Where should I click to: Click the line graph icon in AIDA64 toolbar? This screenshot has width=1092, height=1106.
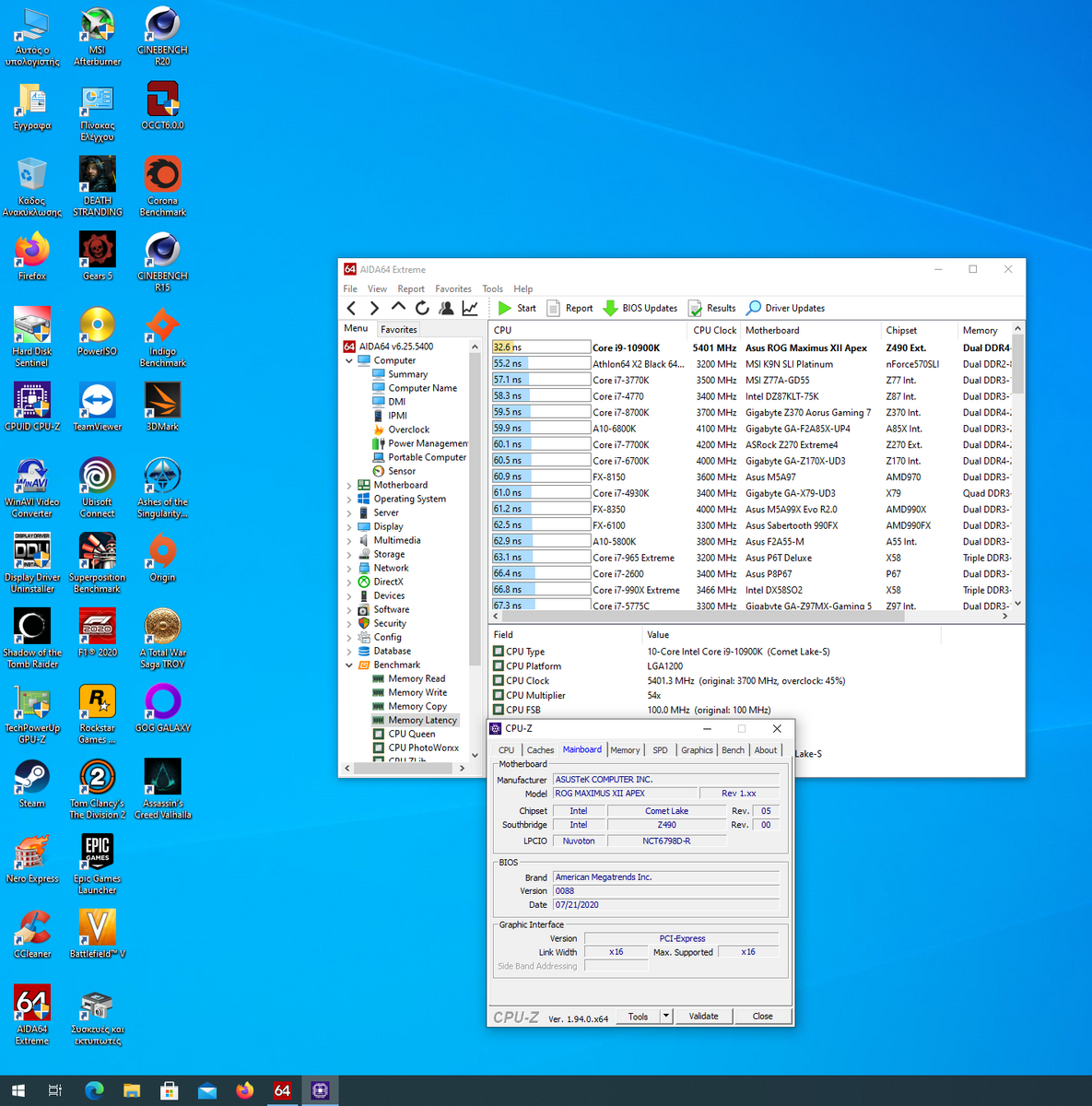pos(470,308)
